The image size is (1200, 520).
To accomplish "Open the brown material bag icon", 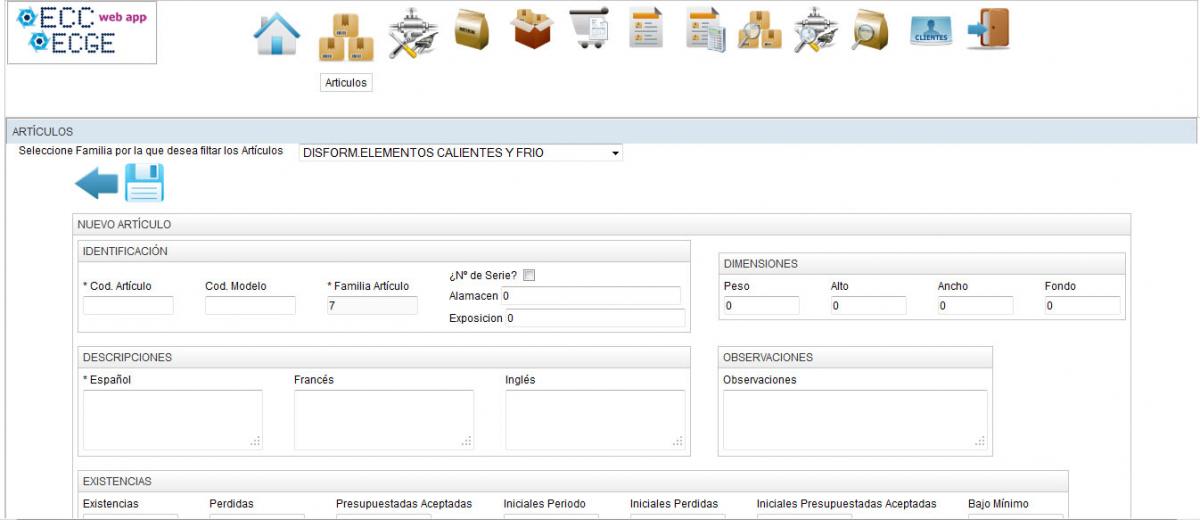I will coord(471,30).
